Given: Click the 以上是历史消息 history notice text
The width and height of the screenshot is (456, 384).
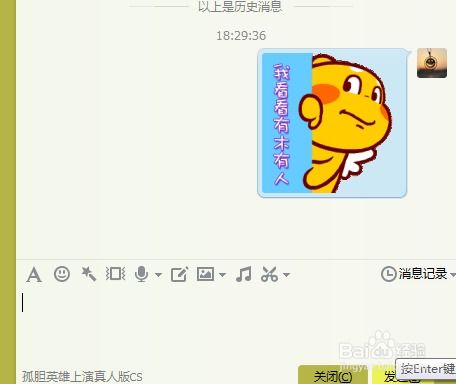Looking at the screenshot, I should [x=240, y=7].
